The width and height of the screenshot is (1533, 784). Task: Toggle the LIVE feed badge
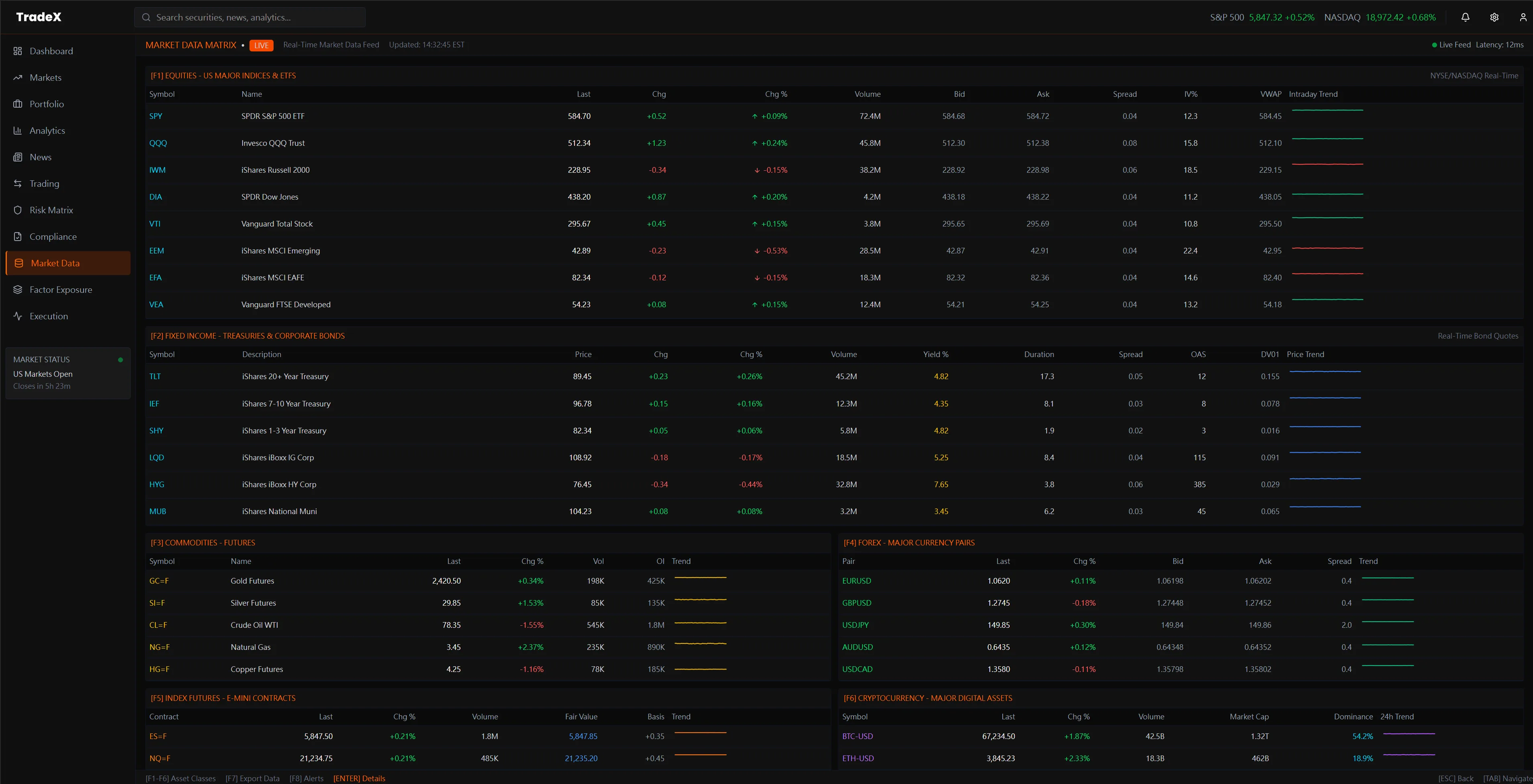tap(261, 45)
